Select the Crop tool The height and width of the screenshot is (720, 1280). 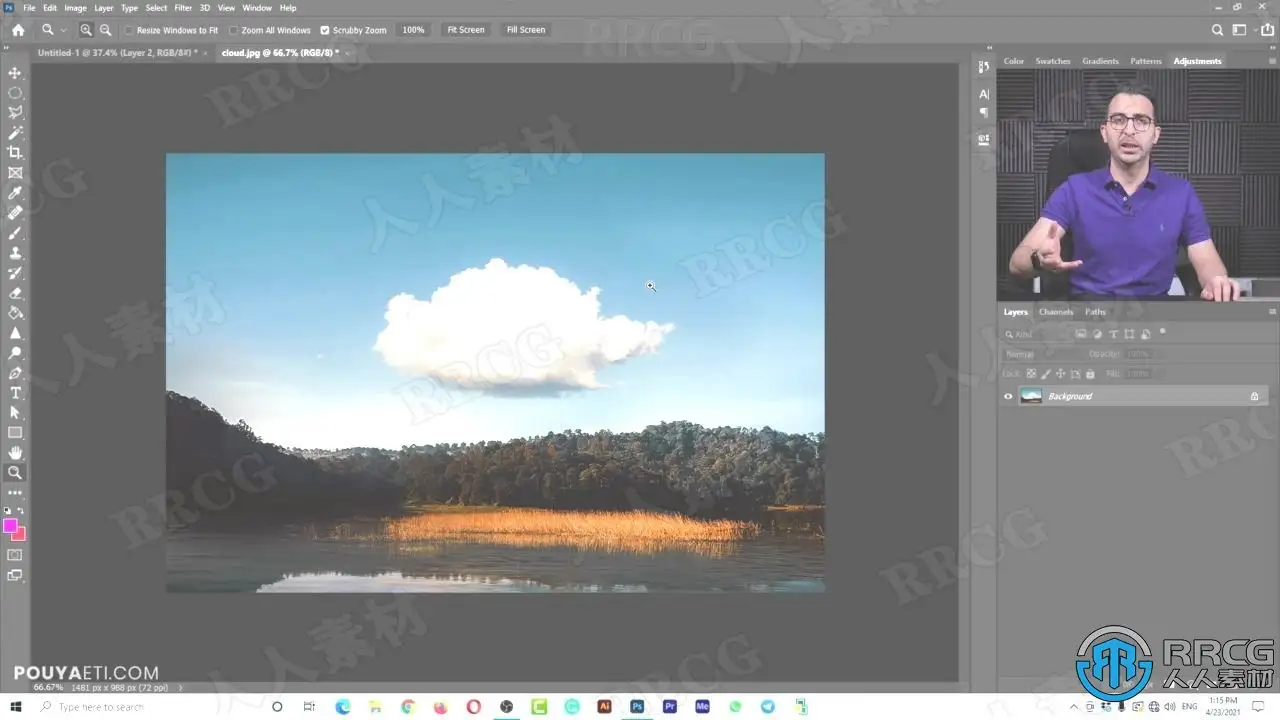coord(15,153)
